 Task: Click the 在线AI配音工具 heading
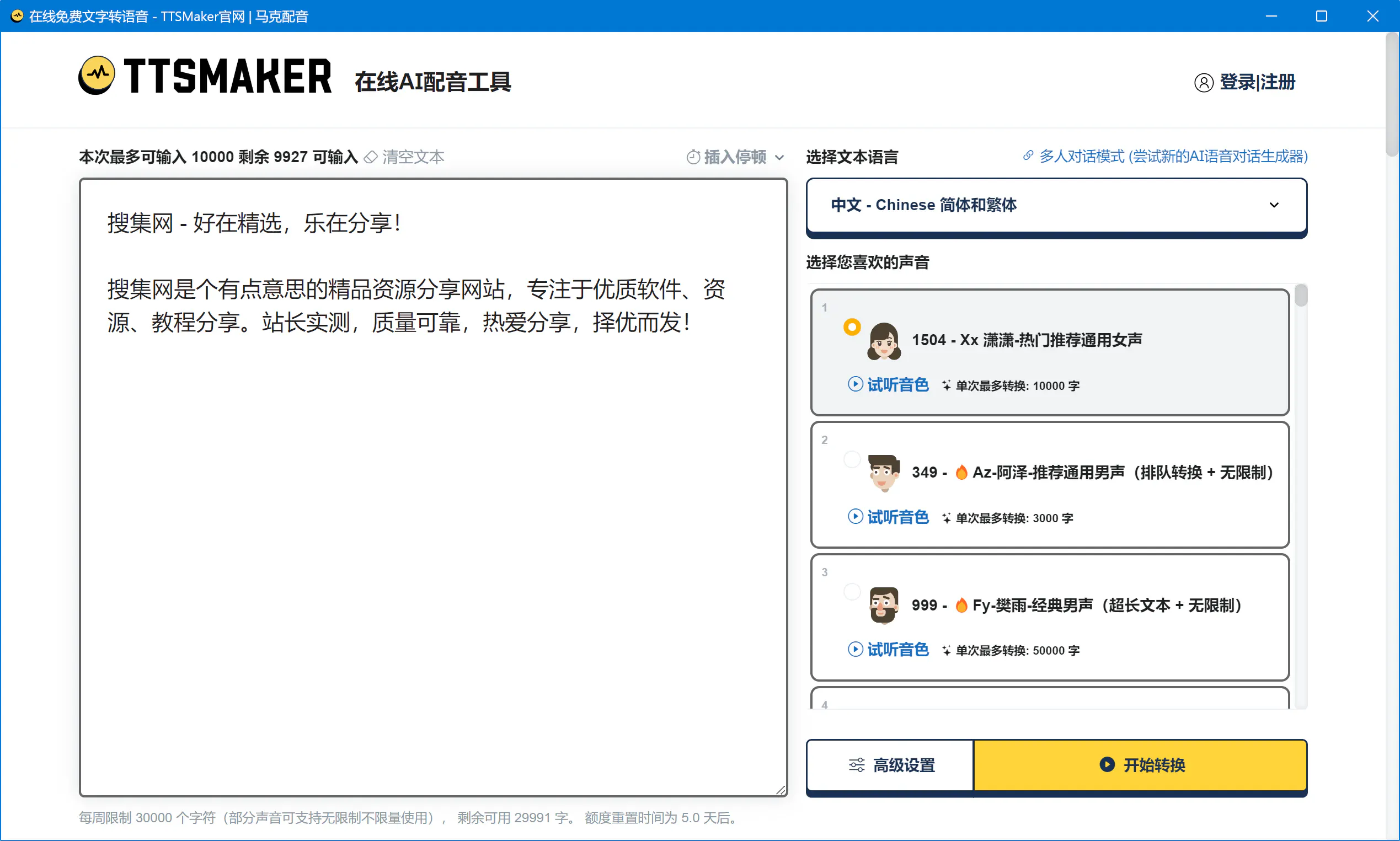(x=433, y=82)
